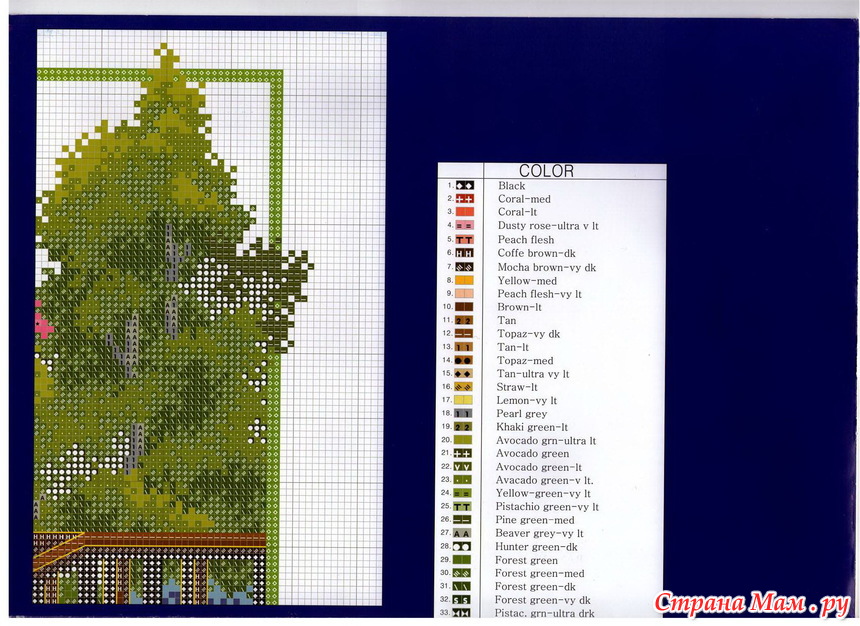Pick the Coral-lt swatch numbered 3
This screenshot has height=626, width=860.
pyautogui.click(x=465, y=212)
